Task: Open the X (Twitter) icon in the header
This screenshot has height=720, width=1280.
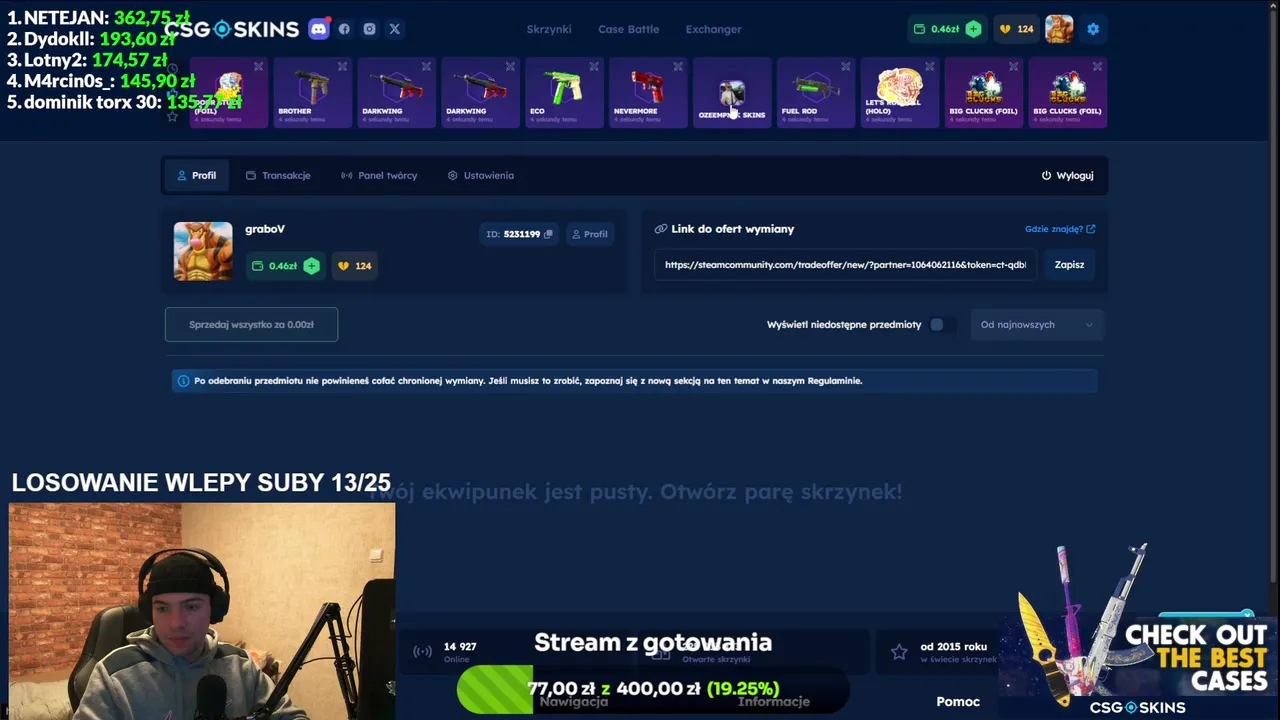Action: pyautogui.click(x=394, y=29)
